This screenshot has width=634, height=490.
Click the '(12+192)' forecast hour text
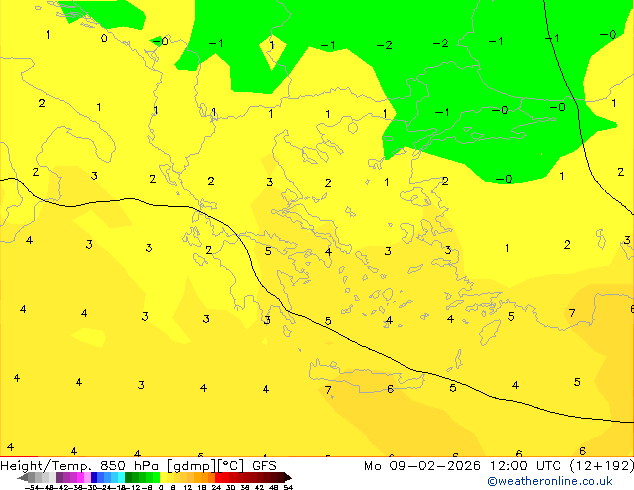(x=602, y=466)
